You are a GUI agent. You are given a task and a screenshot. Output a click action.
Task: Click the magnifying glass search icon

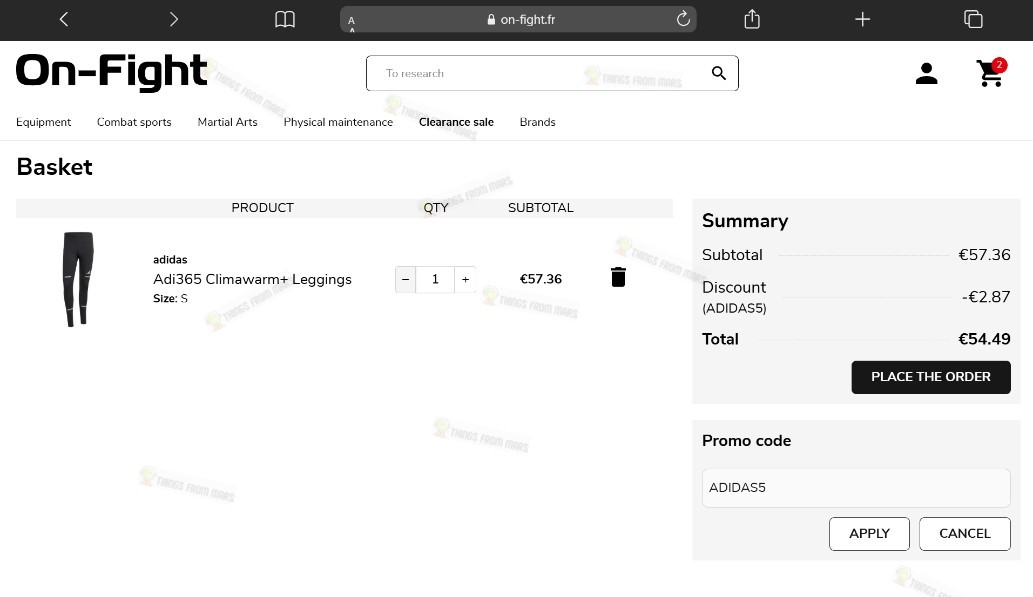coord(719,73)
